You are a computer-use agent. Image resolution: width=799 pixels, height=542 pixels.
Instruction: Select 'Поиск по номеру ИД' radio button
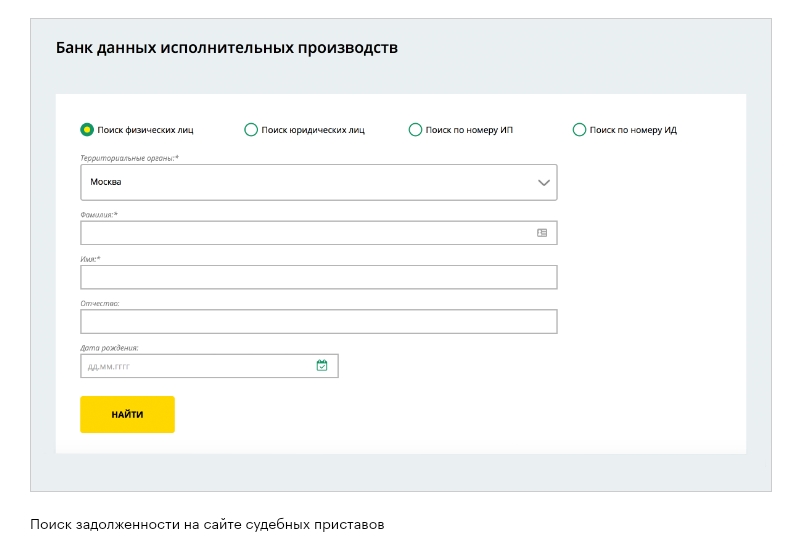click(x=579, y=129)
